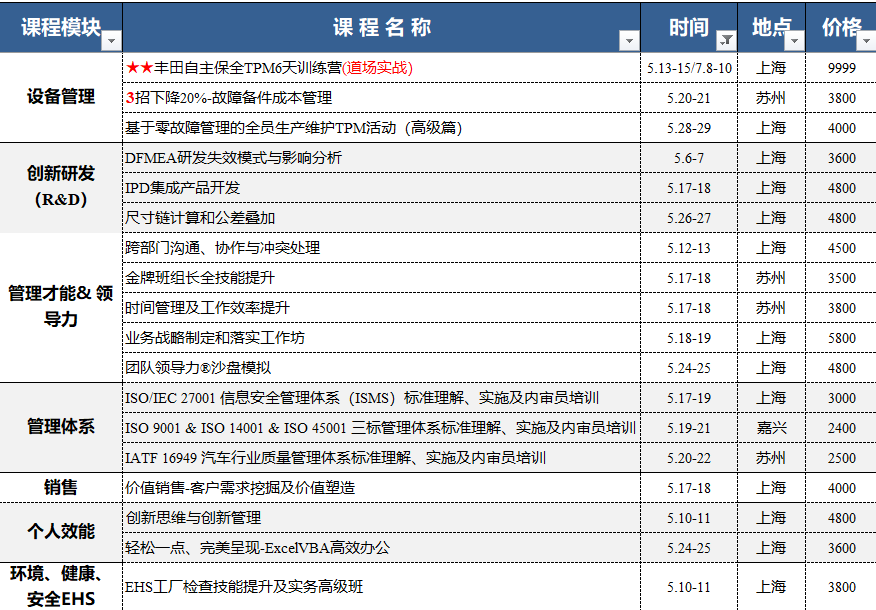Select the 创新研发 (R&D) module cell
This screenshot has height=610, width=876.
[61, 187]
